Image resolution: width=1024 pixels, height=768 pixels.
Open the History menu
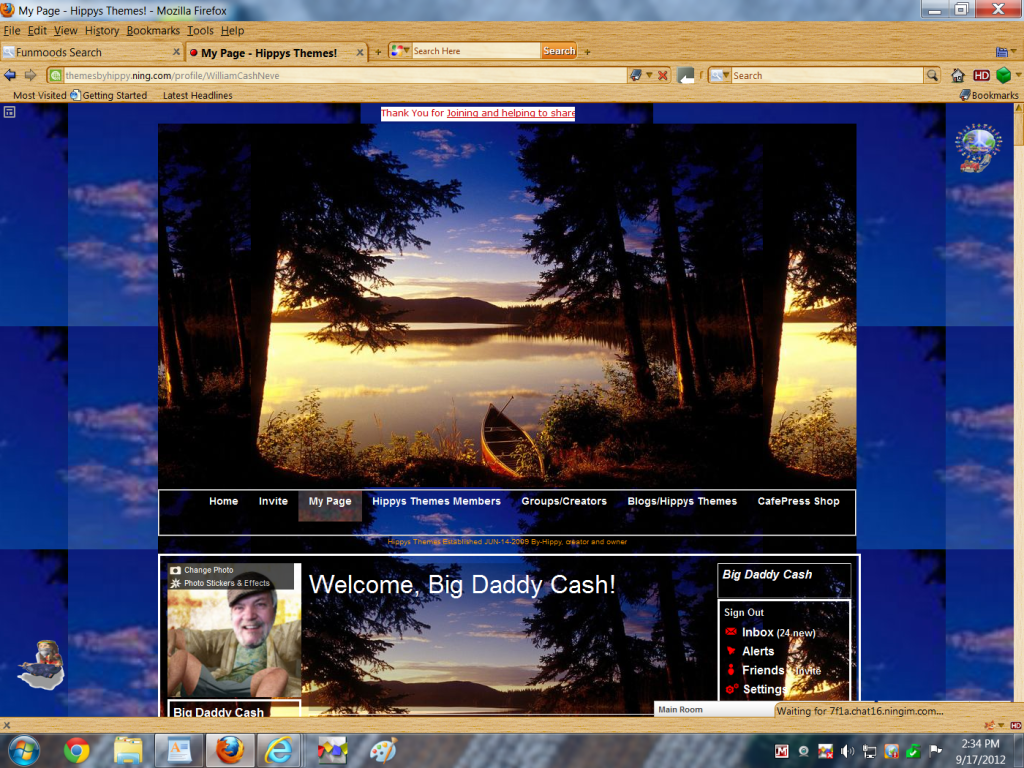tap(101, 31)
